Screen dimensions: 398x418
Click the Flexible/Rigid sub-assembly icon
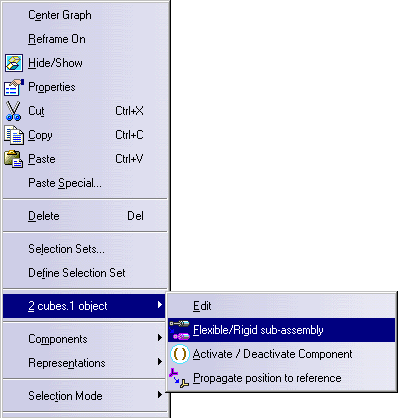click(x=179, y=330)
